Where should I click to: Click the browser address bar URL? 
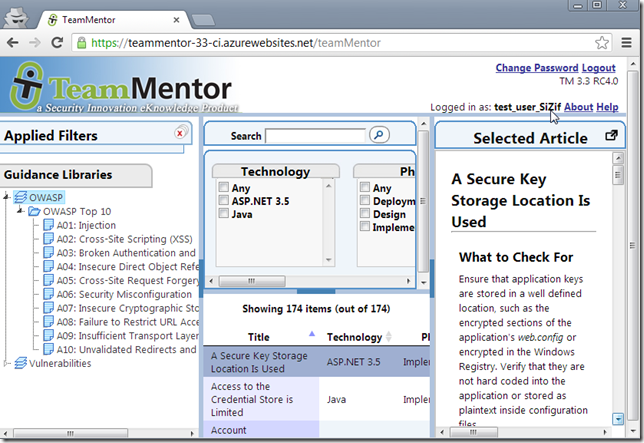(x=236, y=43)
